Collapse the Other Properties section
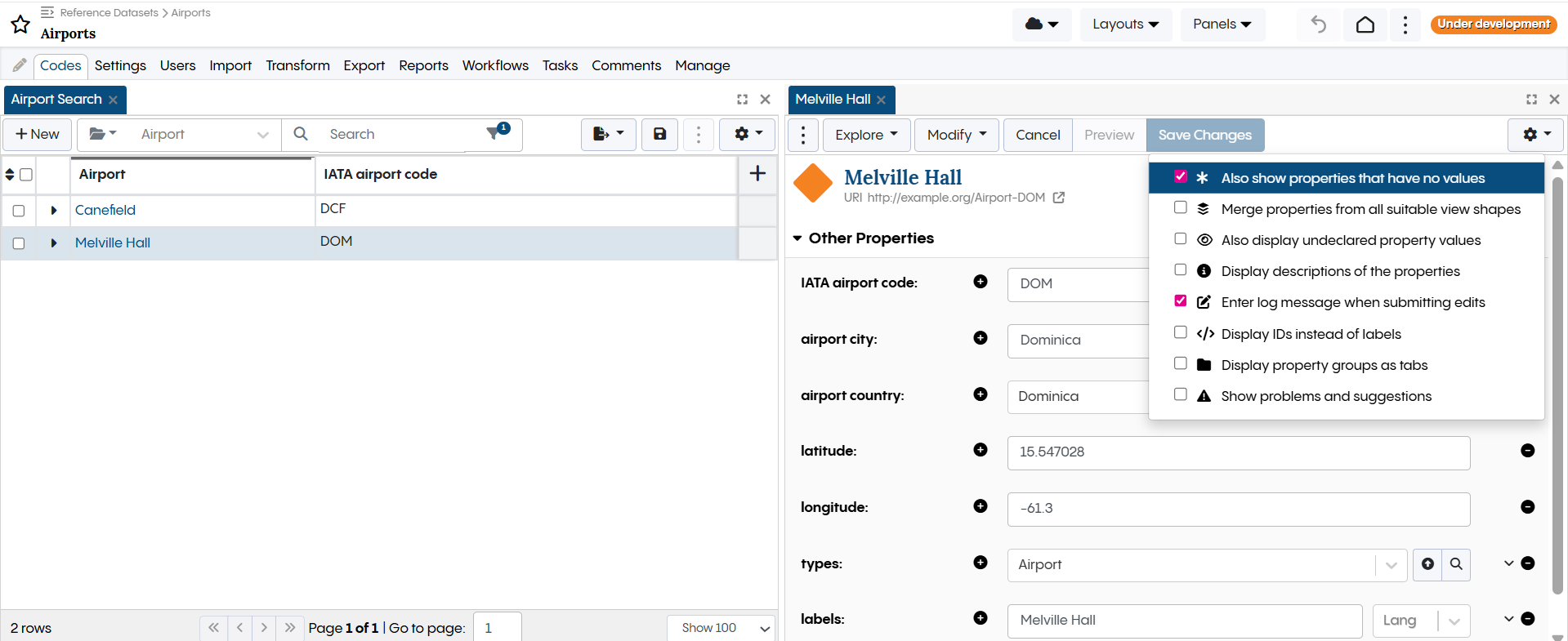1568x641 pixels. click(x=797, y=238)
